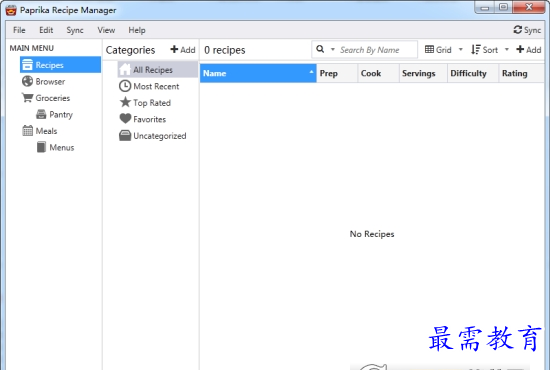Click the MAIN MENU heading
Image resolution: width=550 pixels, height=370 pixels.
[x=32, y=48]
